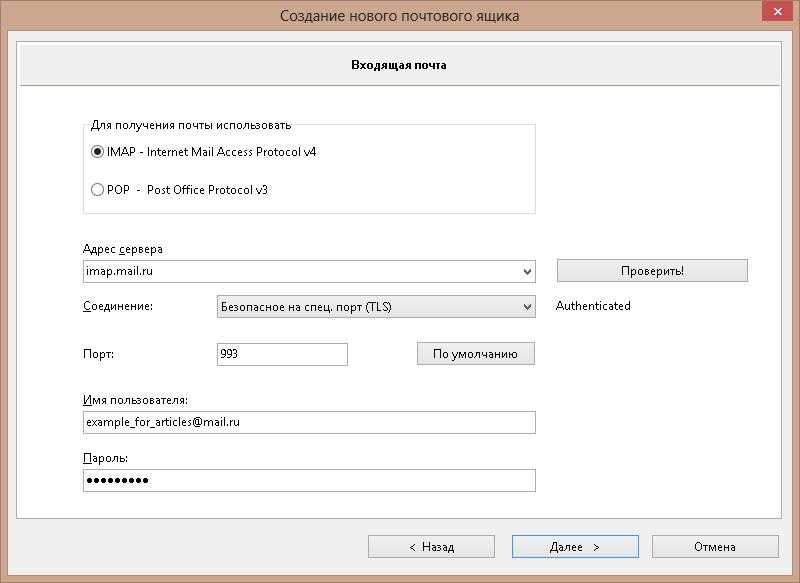Click the Пароль: label
Image resolution: width=800 pixels, height=583 pixels.
click(x=105, y=458)
